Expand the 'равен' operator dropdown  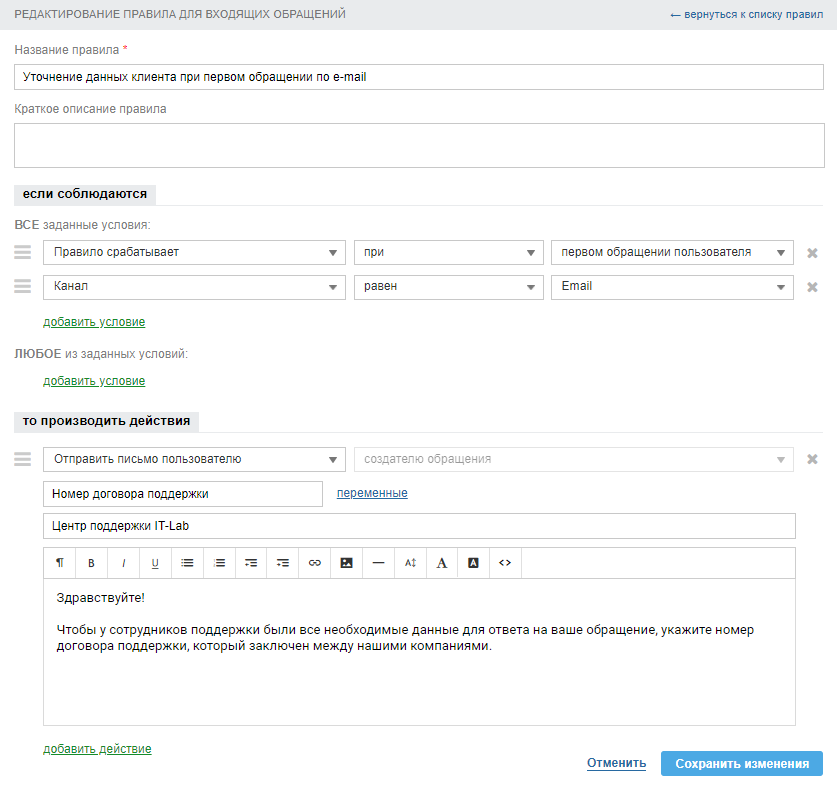pyautogui.click(x=448, y=287)
